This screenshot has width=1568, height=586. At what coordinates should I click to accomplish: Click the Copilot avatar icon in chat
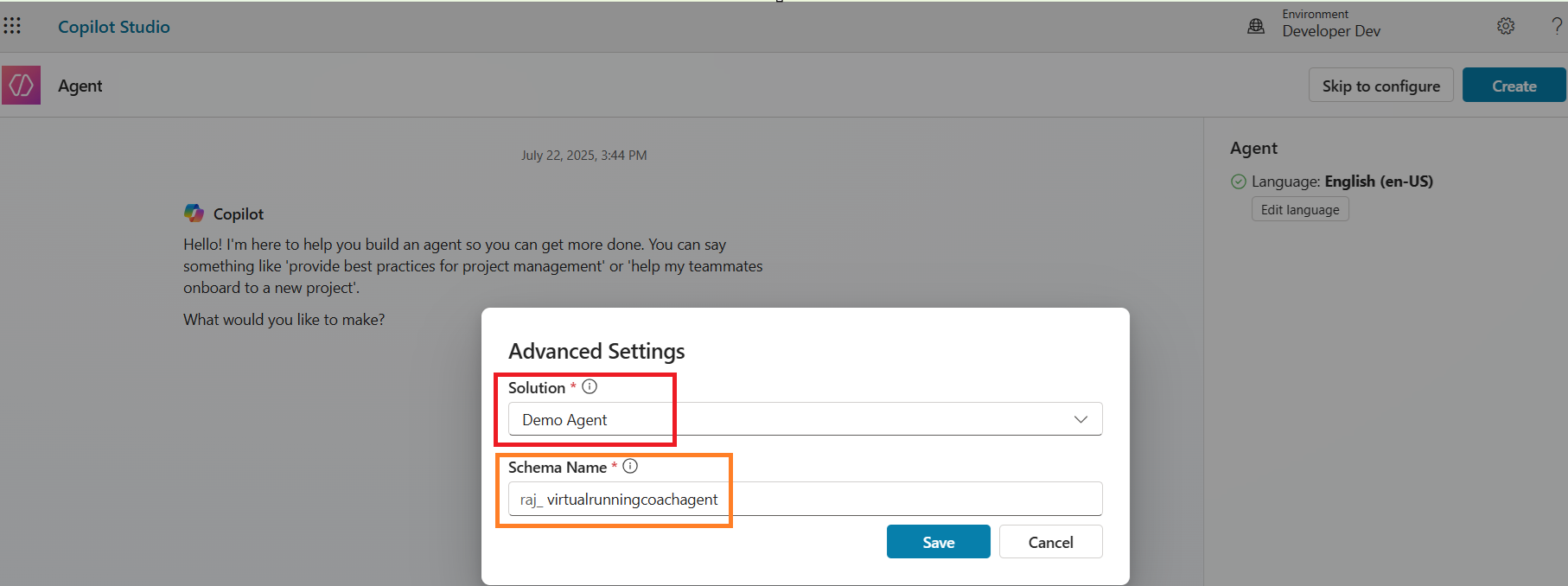(194, 213)
